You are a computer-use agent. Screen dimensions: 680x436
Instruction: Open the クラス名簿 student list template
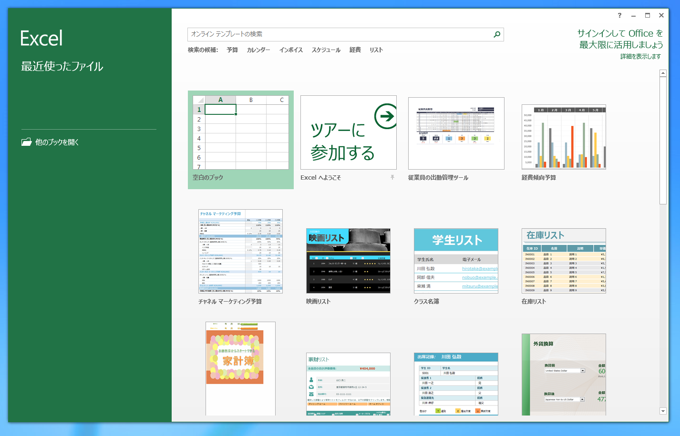tap(456, 261)
